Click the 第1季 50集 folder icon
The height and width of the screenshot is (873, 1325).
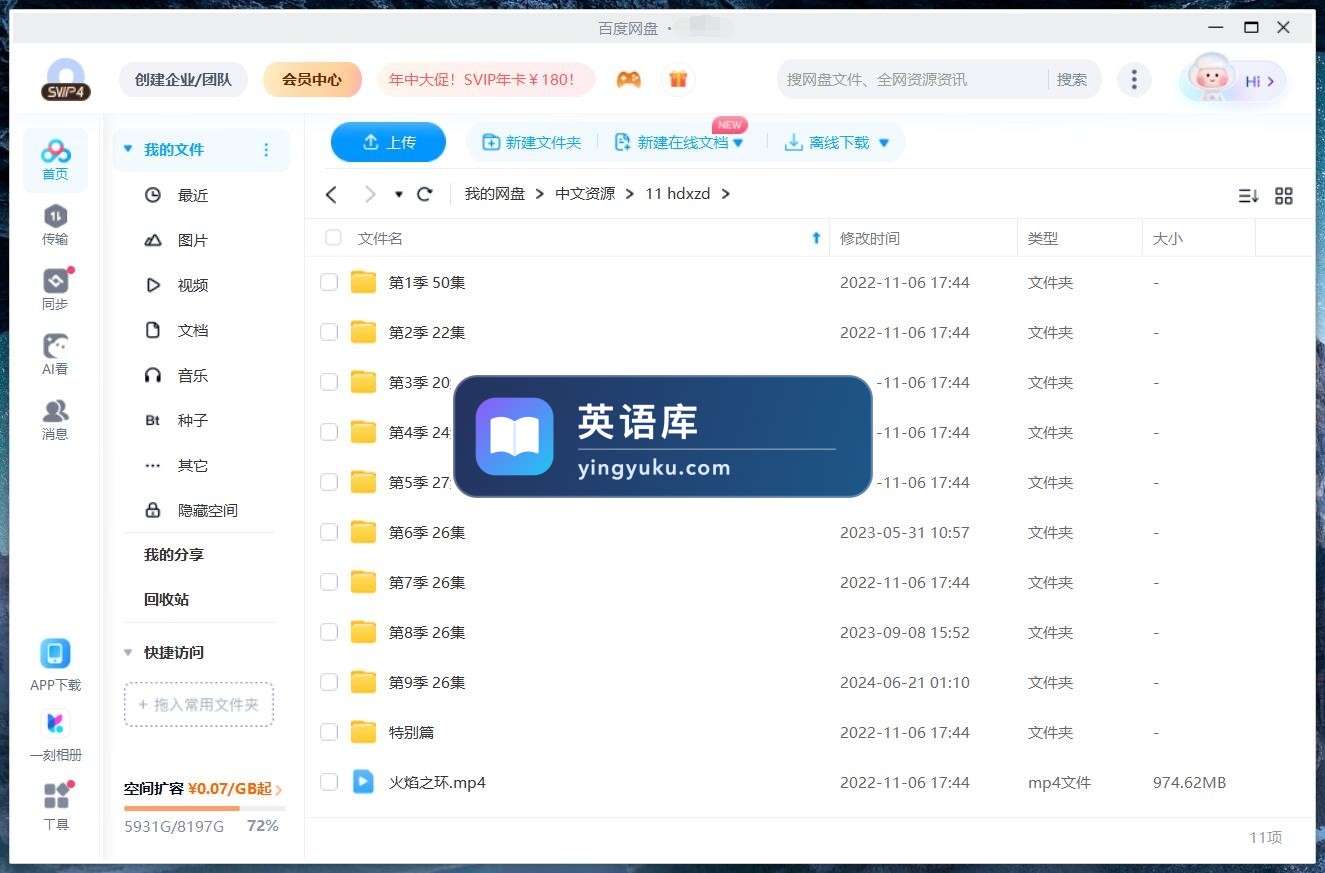(x=363, y=282)
